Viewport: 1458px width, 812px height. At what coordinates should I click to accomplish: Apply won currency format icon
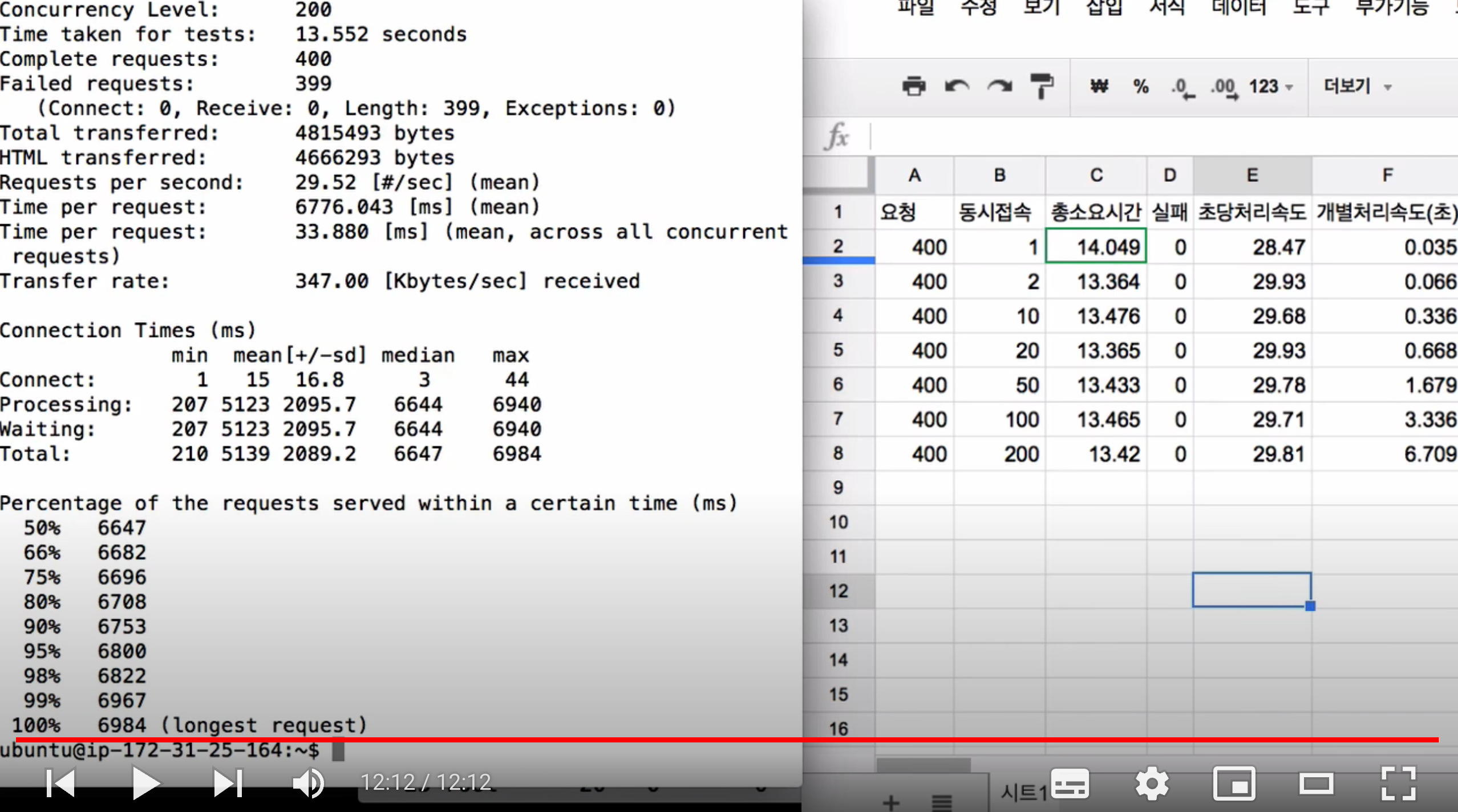(x=1099, y=87)
